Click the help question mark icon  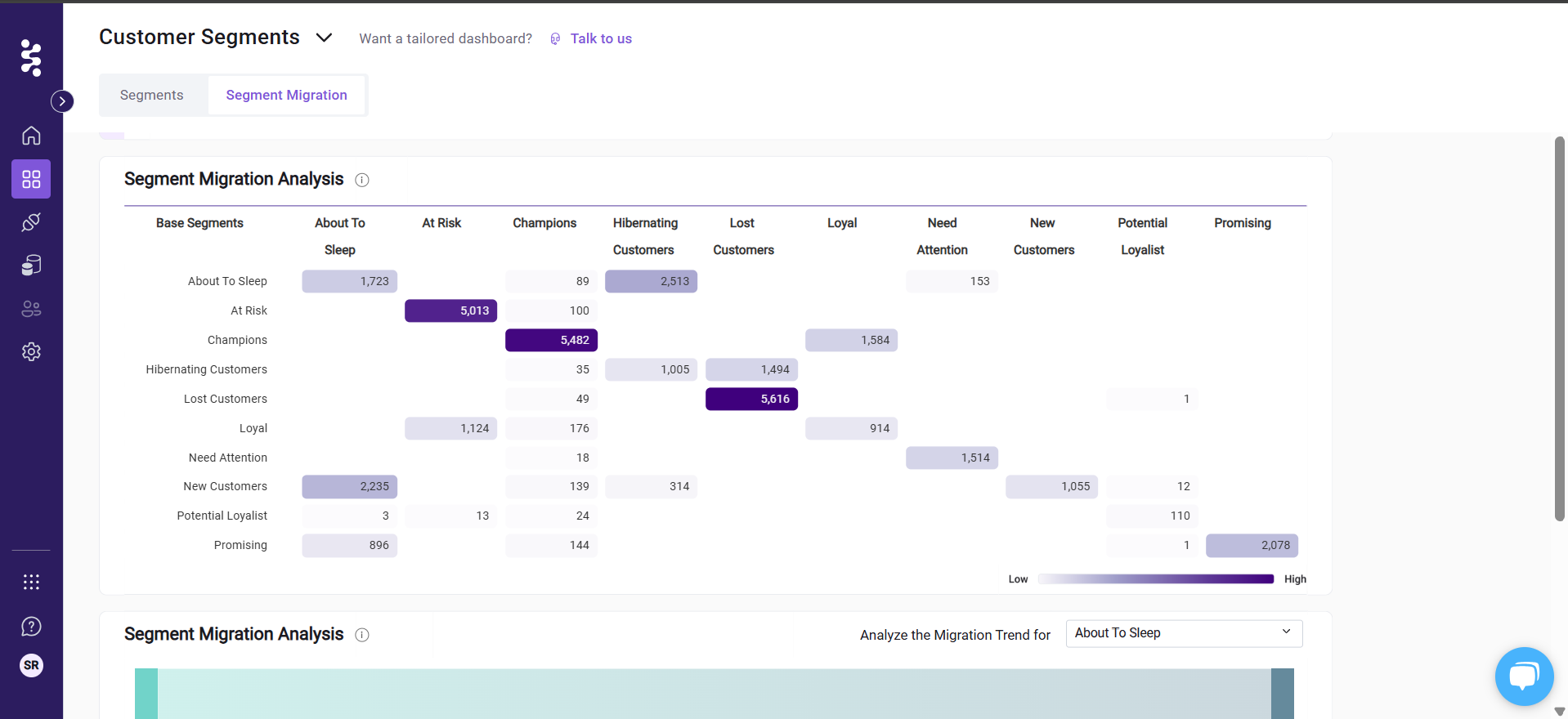(x=31, y=627)
